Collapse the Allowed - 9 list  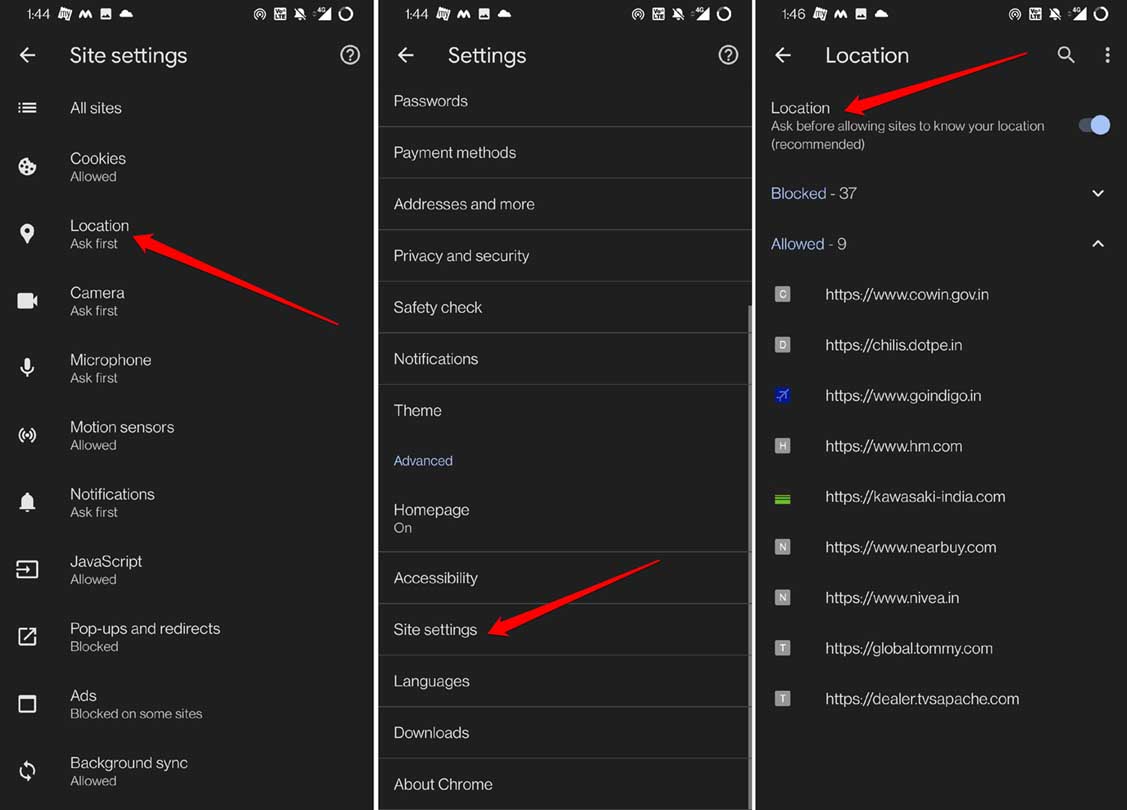tap(941, 244)
